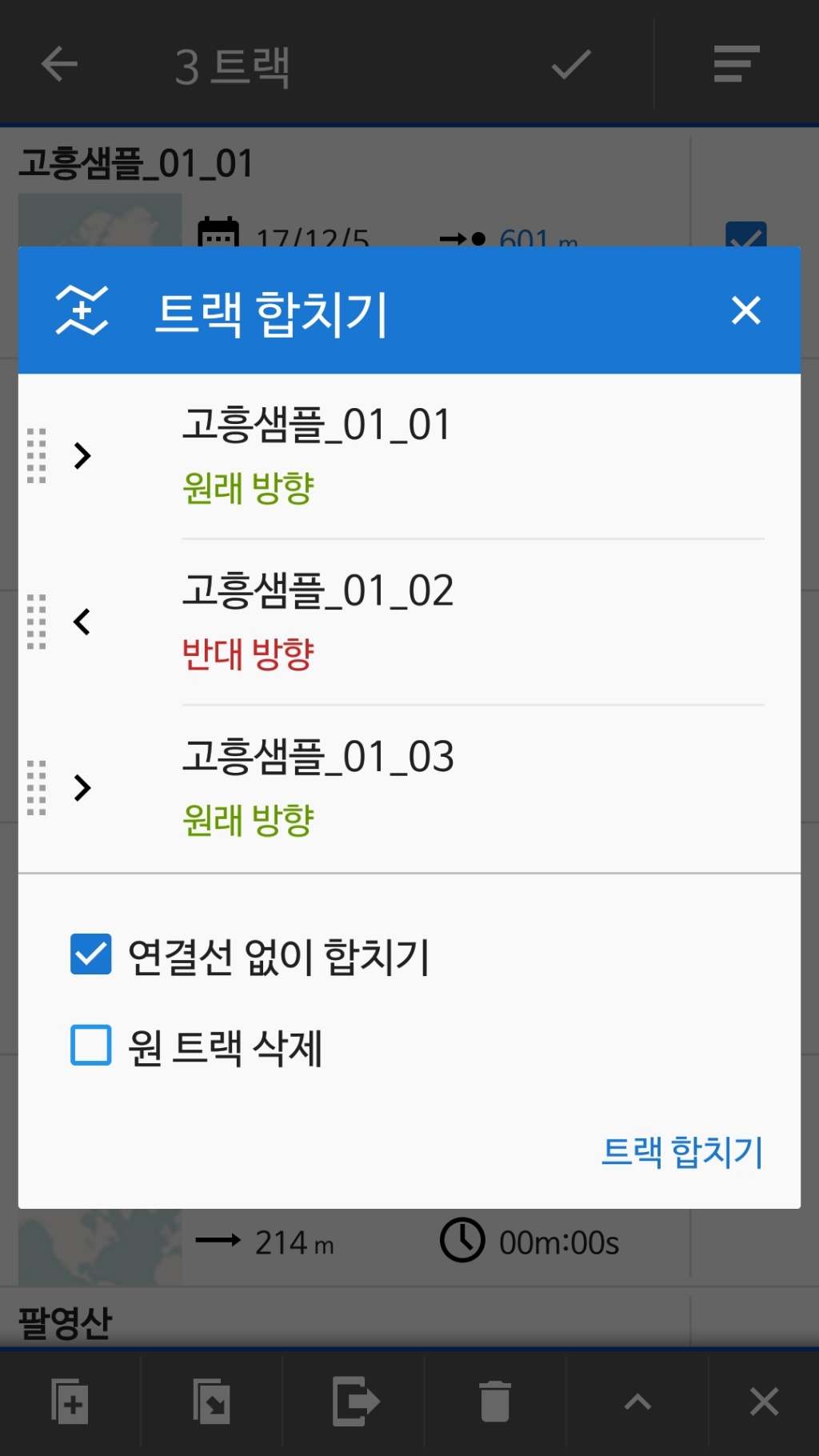Enable 원 트랙 삭제 checkbox
Image resolution: width=819 pixels, height=1456 pixels.
91,1046
